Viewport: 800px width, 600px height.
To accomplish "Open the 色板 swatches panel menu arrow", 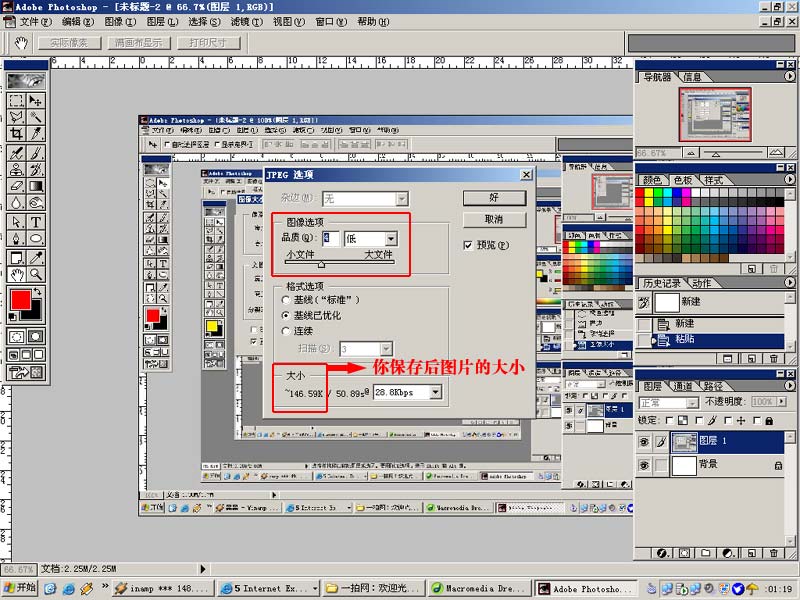I will [x=790, y=179].
